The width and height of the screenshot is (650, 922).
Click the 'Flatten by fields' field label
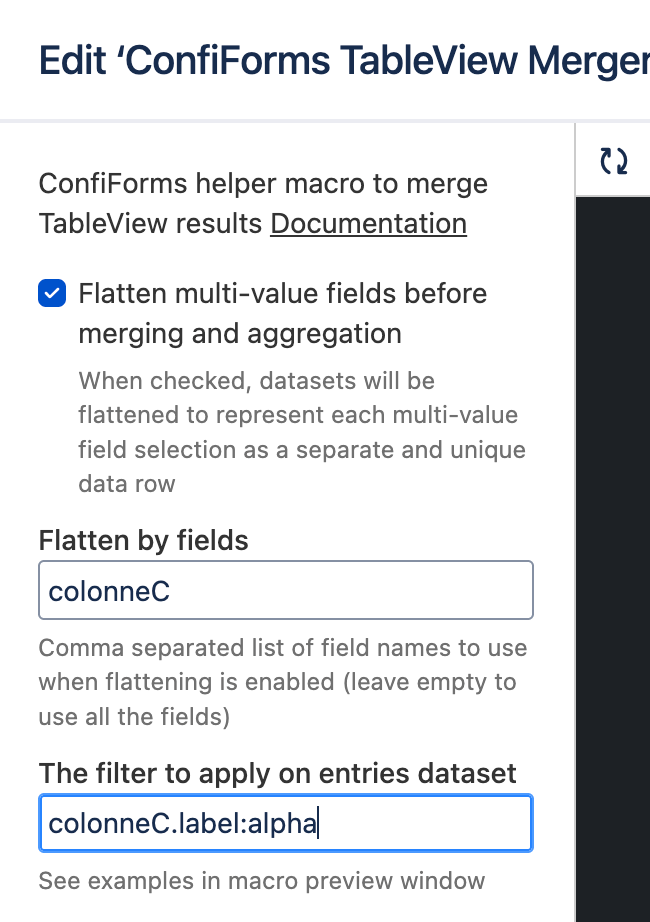pyautogui.click(x=143, y=541)
